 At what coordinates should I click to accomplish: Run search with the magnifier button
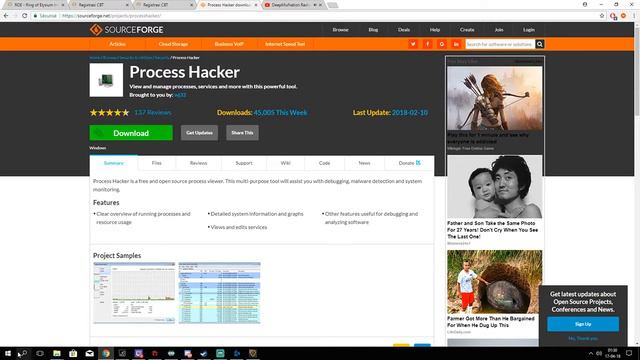[x=540, y=44]
